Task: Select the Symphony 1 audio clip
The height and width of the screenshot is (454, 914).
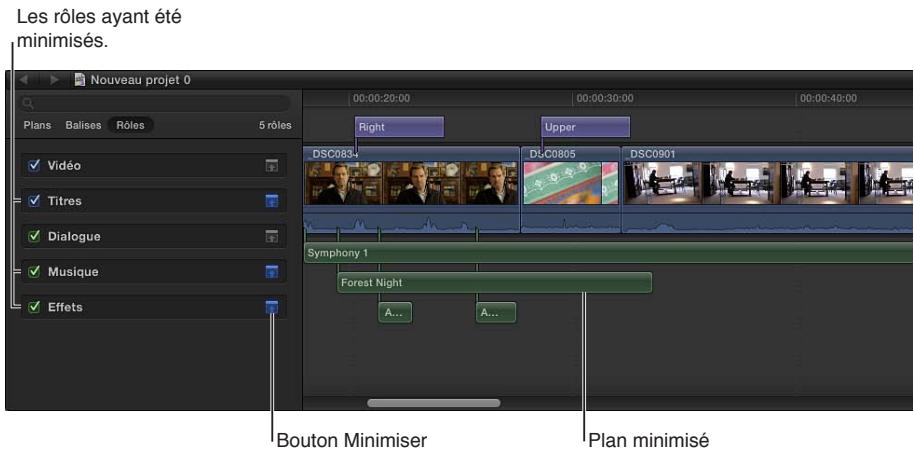Action: click(x=609, y=254)
